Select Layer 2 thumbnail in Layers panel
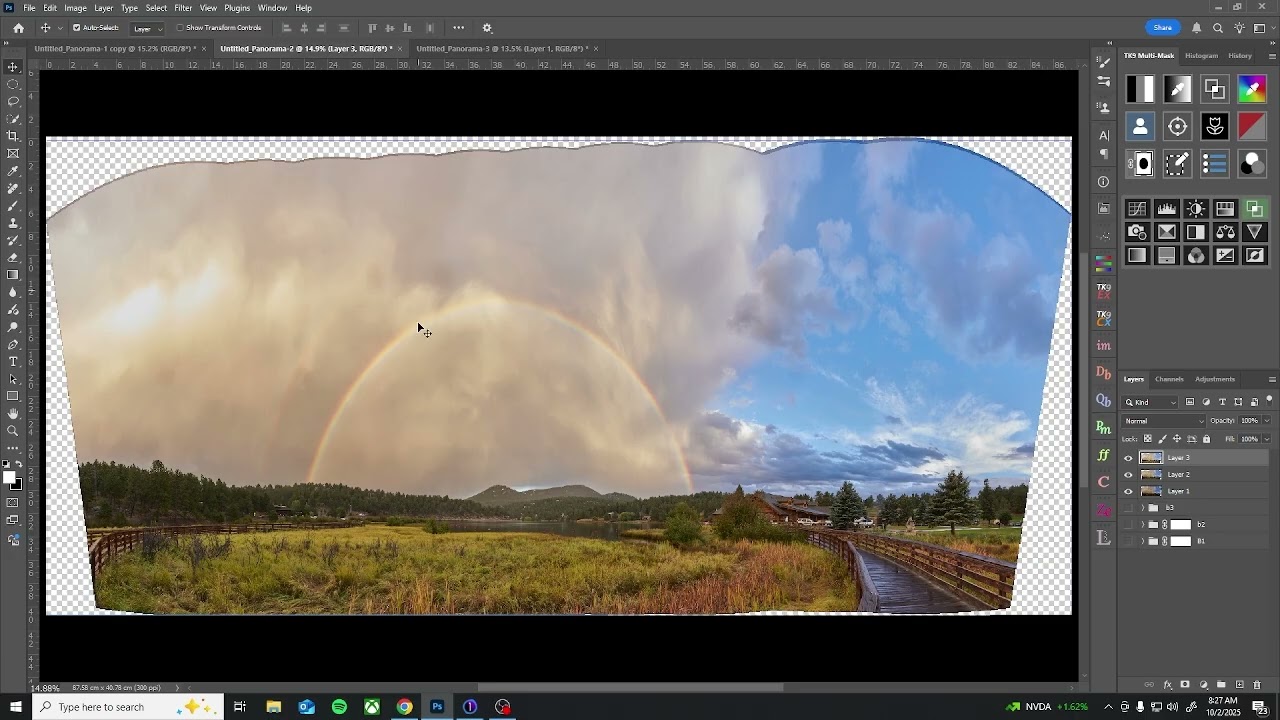The width and height of the screenshot is (1280, 720). tap(1151, 475)
